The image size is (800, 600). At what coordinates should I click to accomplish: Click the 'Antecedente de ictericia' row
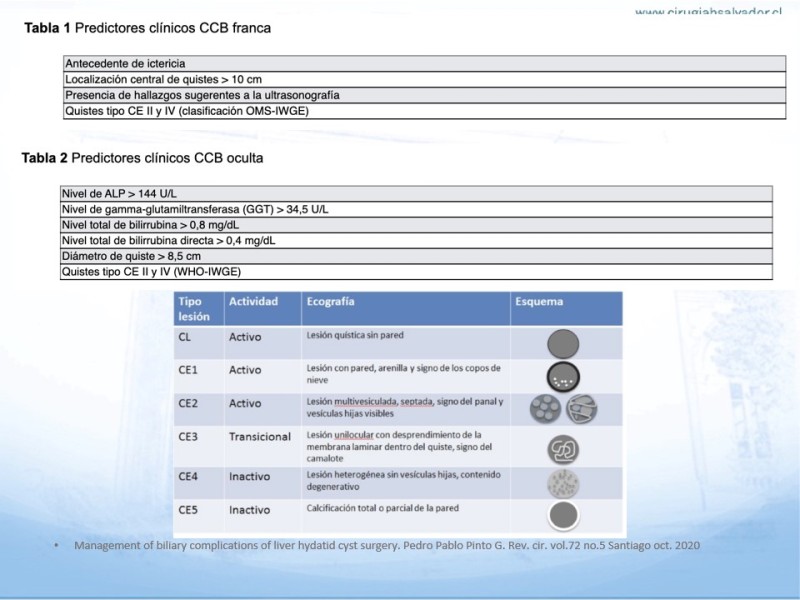tap(125, 64)
